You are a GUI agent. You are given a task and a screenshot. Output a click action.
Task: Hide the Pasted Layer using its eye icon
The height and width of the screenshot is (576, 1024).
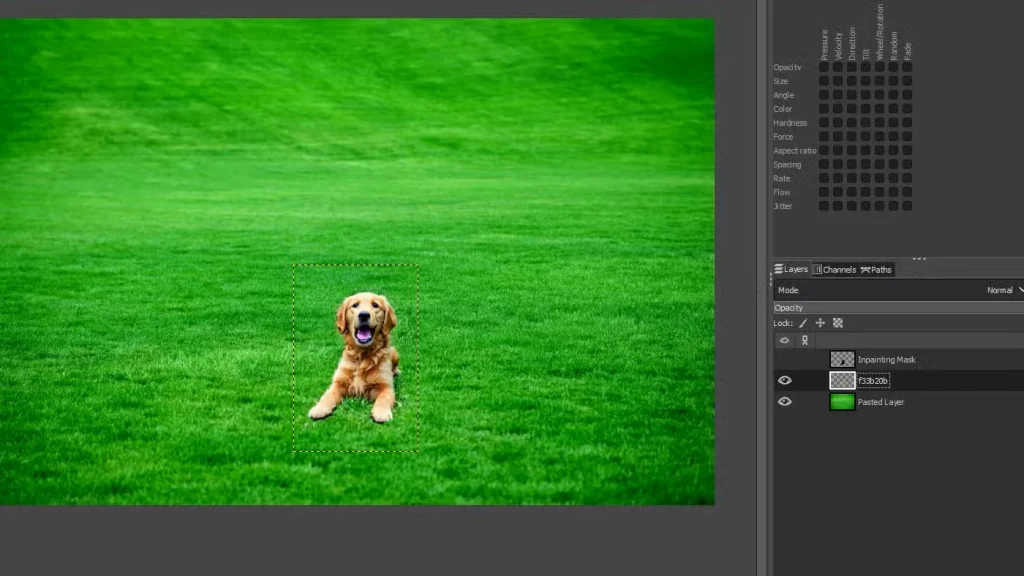pyautogui.click(x=784, y=402)
